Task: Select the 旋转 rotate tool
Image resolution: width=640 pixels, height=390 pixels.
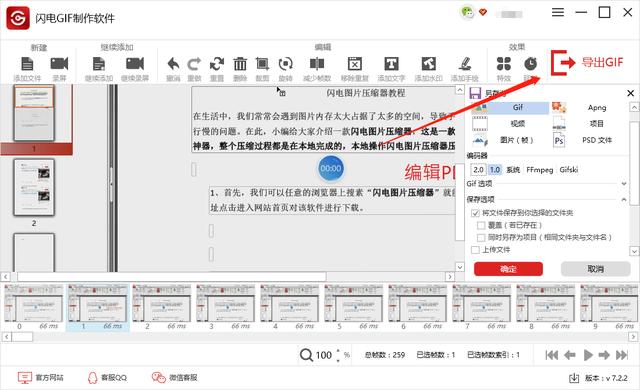Action: 285,64
